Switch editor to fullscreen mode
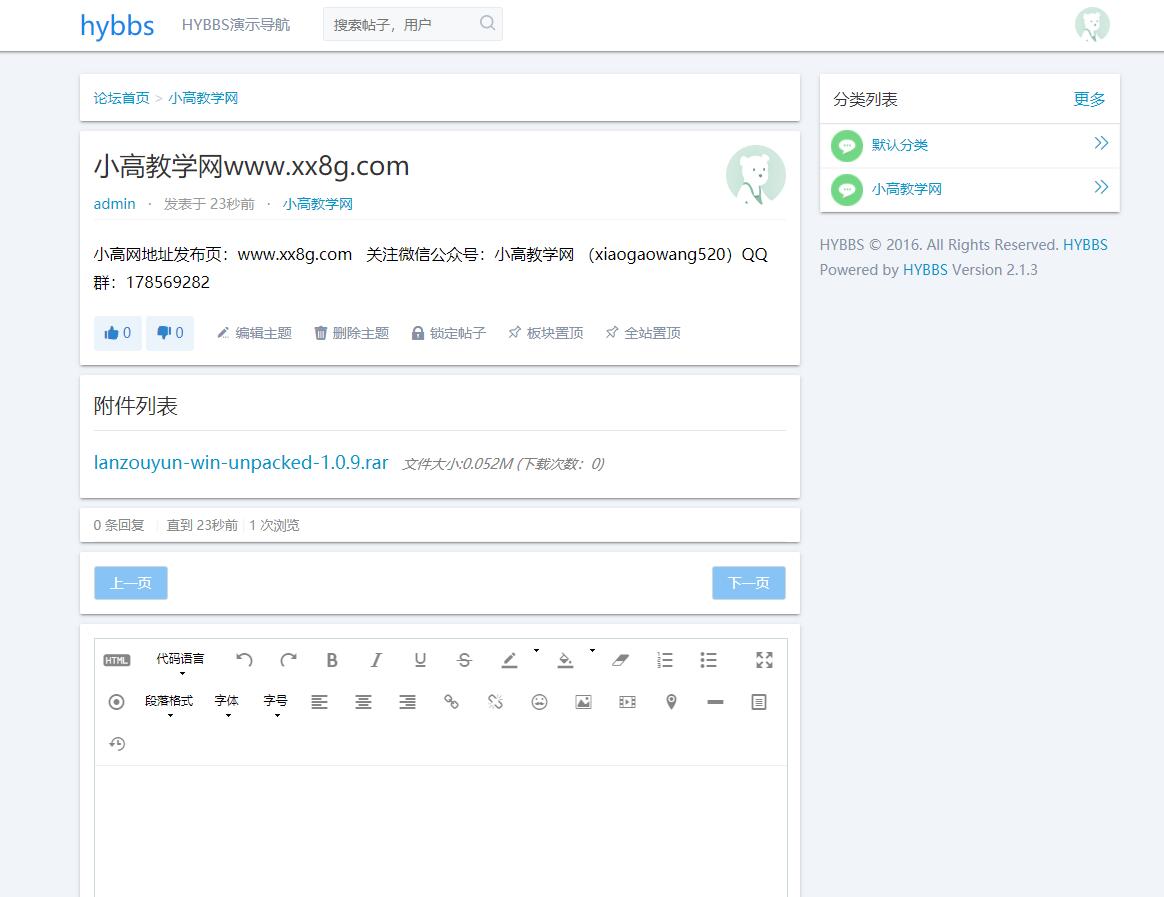 pyautogui.click(x=764, y=659)
